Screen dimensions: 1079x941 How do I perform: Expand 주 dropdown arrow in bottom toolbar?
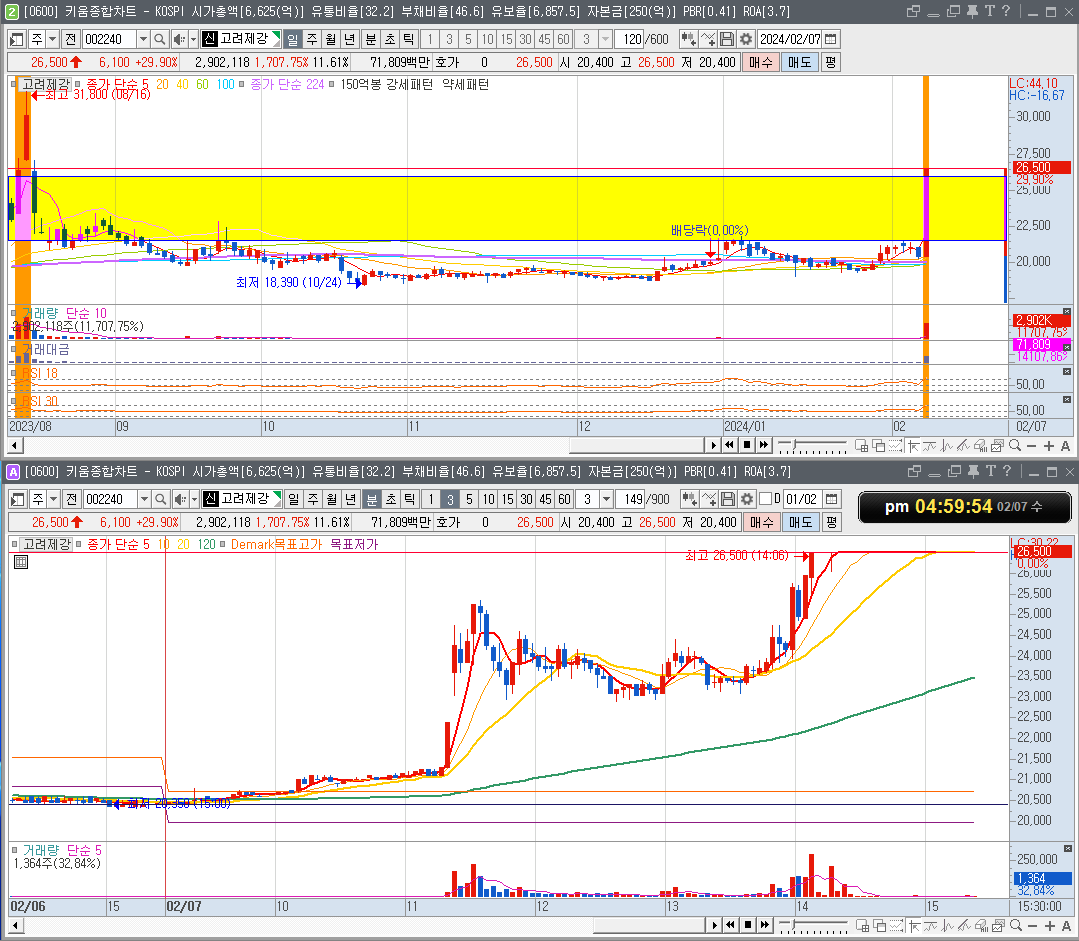pos(54,499)
